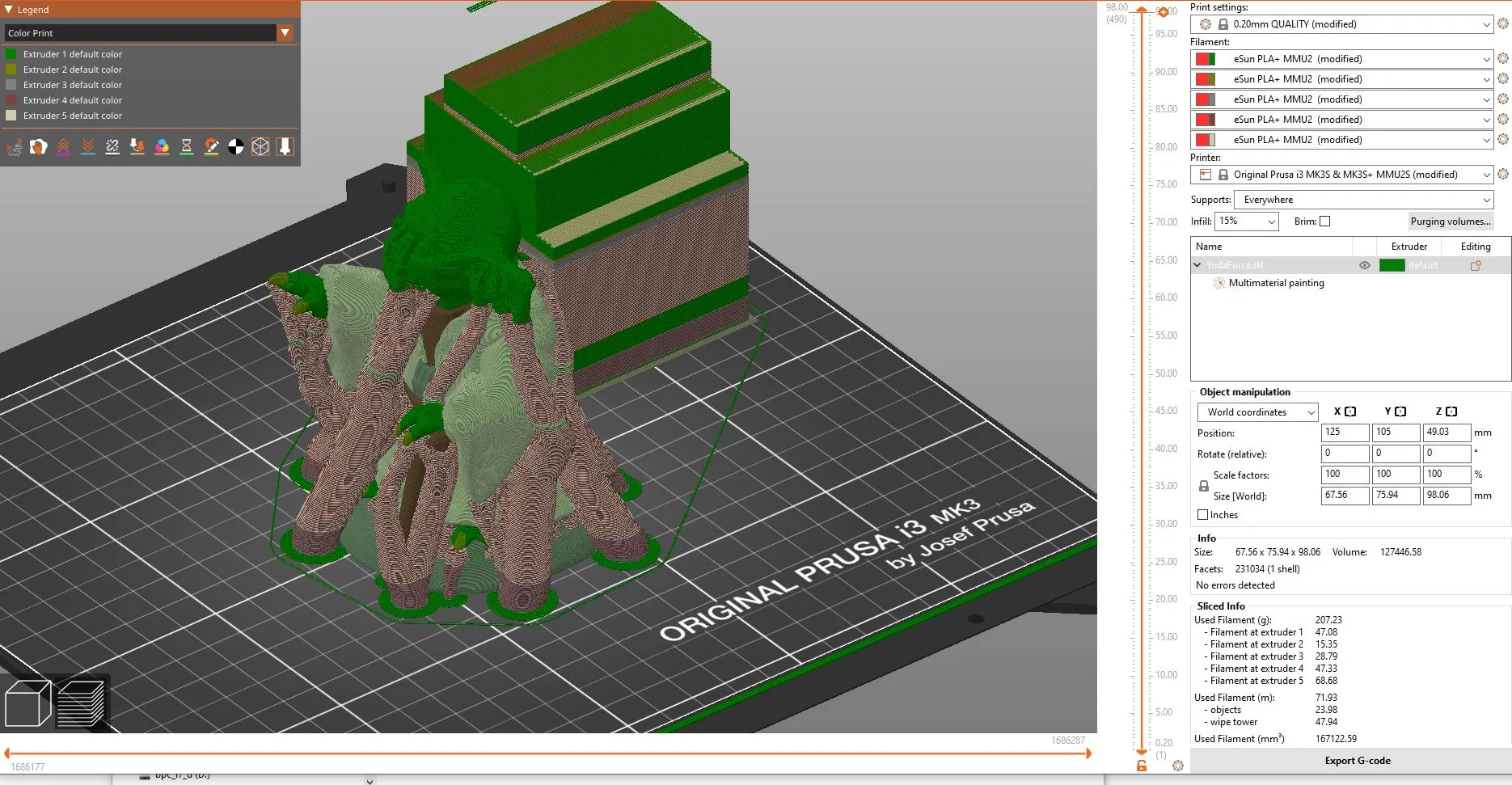Switch to sliced layers preview icon
The width and height of the screenshot is (1512, 785).
point(81,703)
